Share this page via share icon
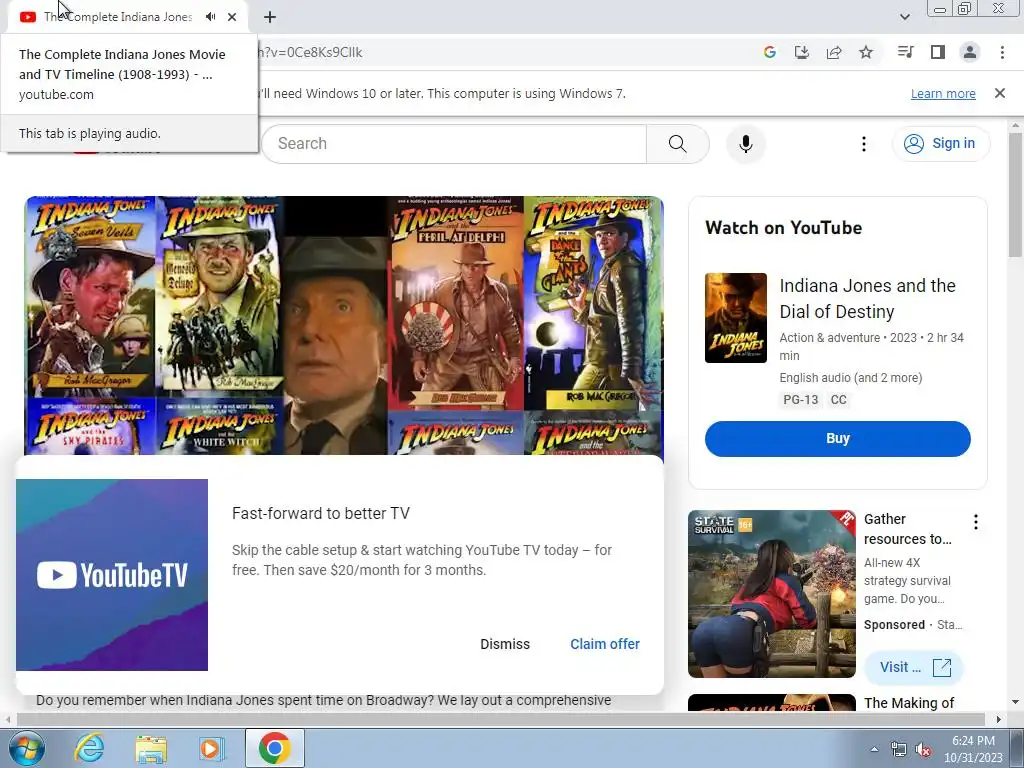This screenshot has width=1024, height=768. tap(834, 52)
